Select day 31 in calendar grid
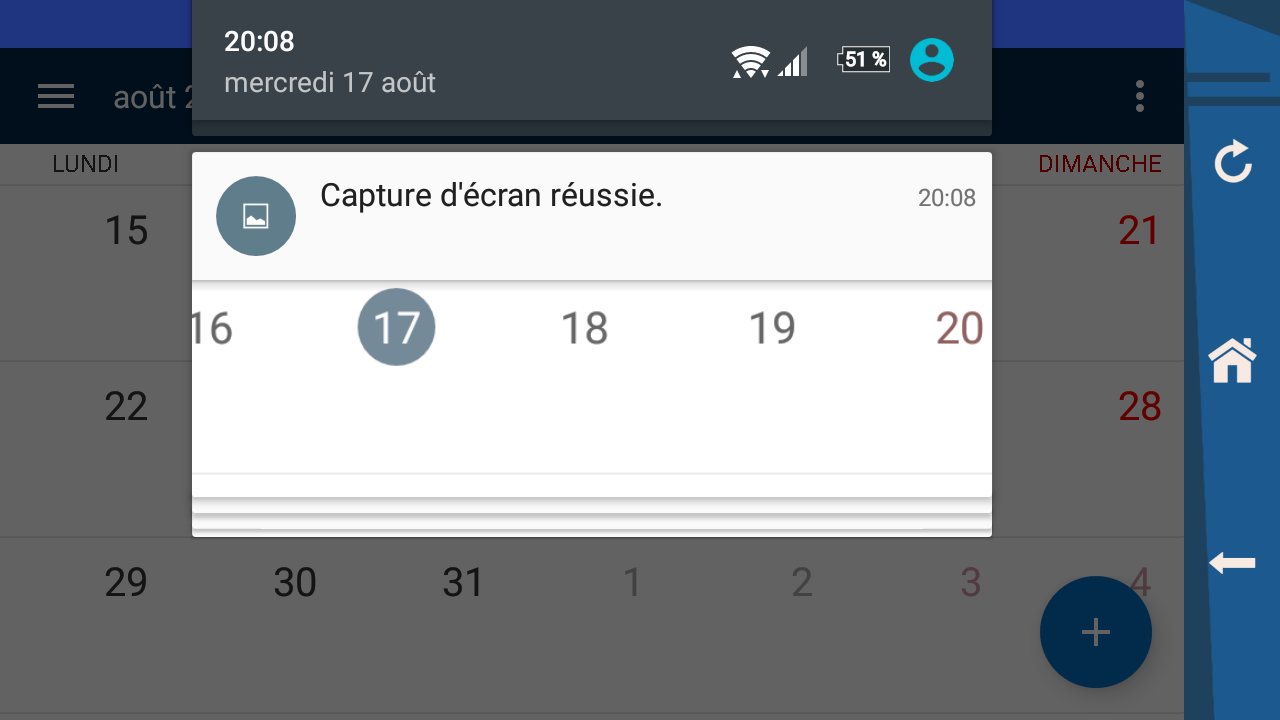This screenshot has height=720, width=1280. [463, 582]
